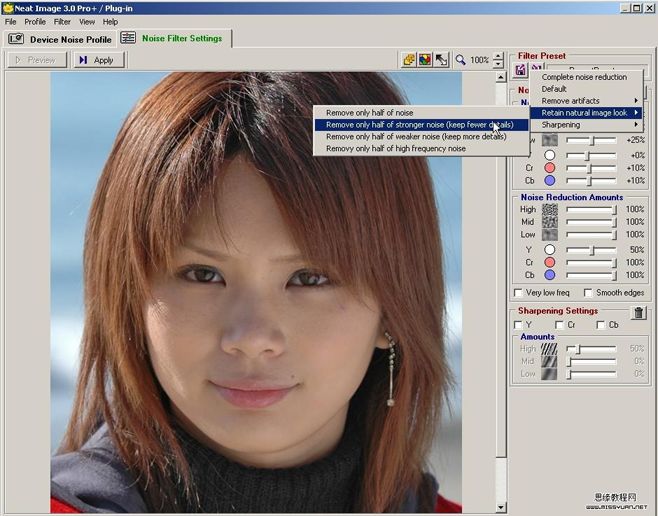Click the noise level texture icon at +25%
The width and height of the screenshot is (658, 516).
click(550, 140)
